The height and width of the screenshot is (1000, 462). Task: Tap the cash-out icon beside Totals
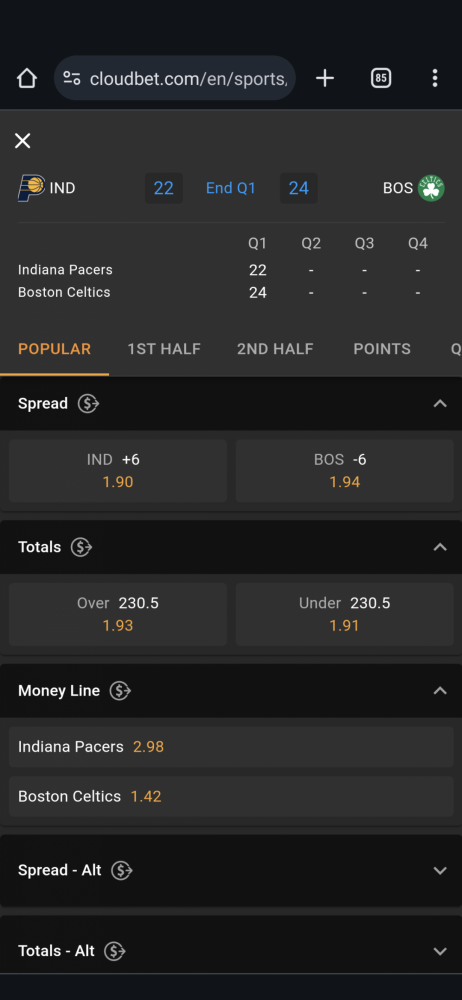click(x=82, y=547)
